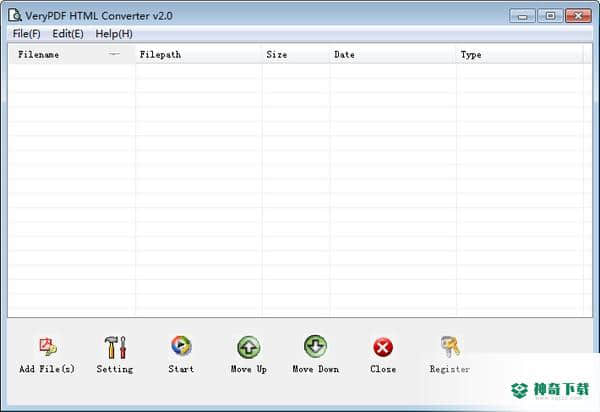The height and width of the screenshot is (412, 600).
Task: Close the window with the red title bar button
Action: (x=578, y=16)
